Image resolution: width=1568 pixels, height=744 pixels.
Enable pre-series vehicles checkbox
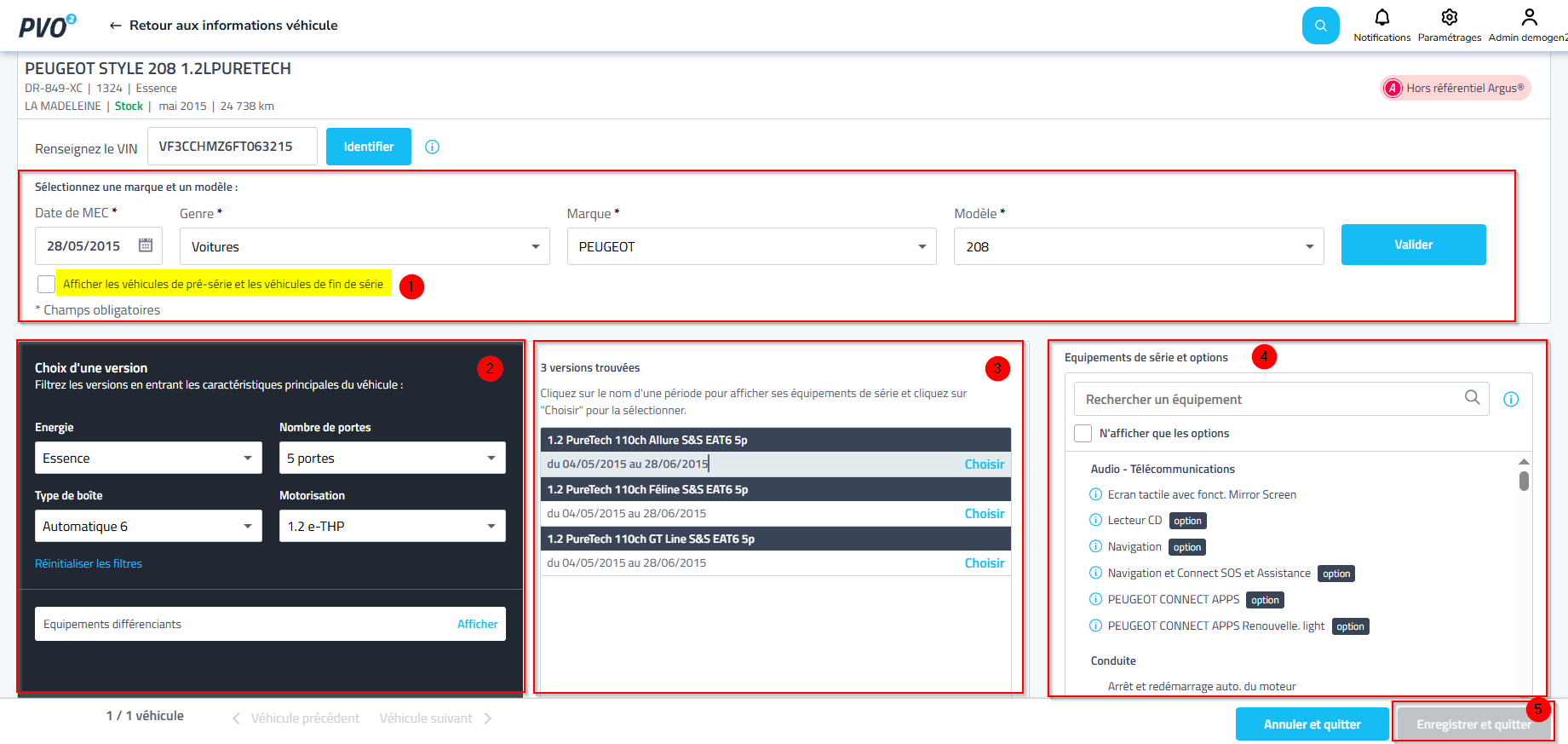point(46,284)
